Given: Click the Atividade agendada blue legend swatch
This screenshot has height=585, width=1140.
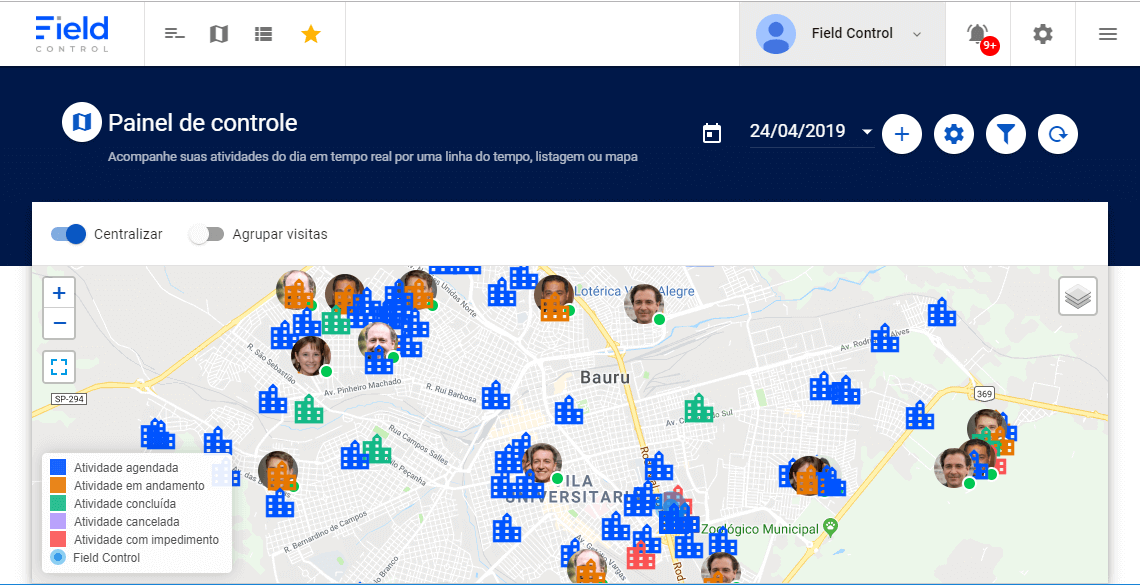Looking at the screenshot, I should click(58, 467).
